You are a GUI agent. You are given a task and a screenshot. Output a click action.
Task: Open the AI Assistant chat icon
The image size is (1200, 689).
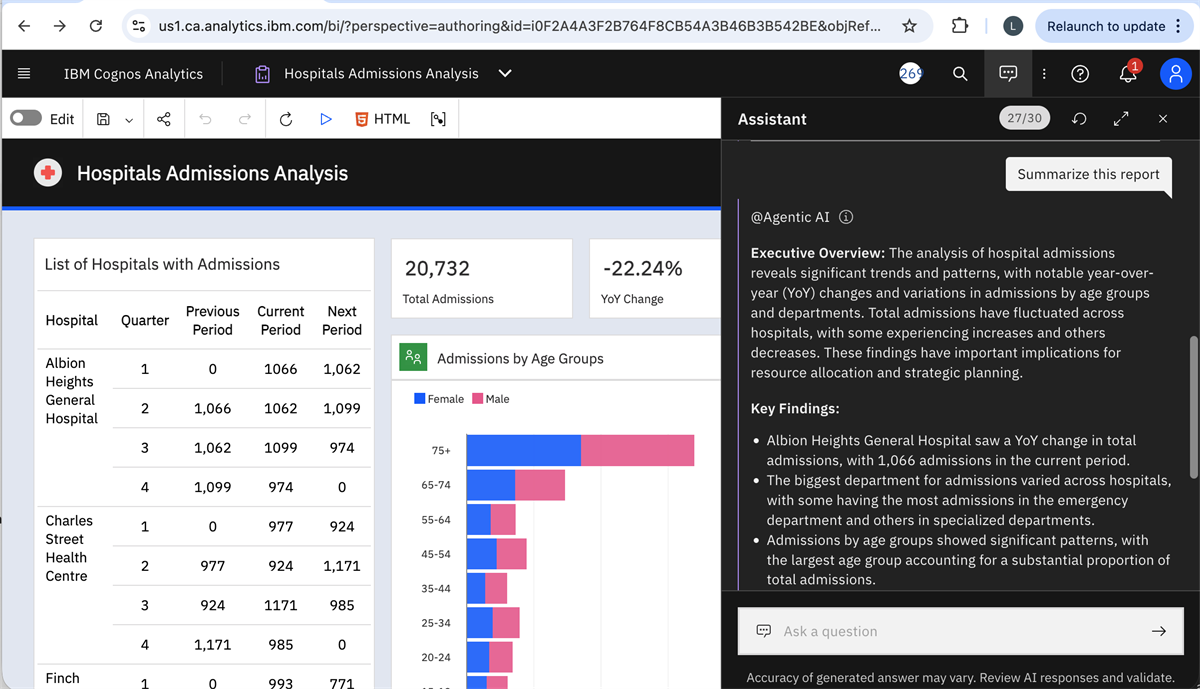(x=1008, y=73)
